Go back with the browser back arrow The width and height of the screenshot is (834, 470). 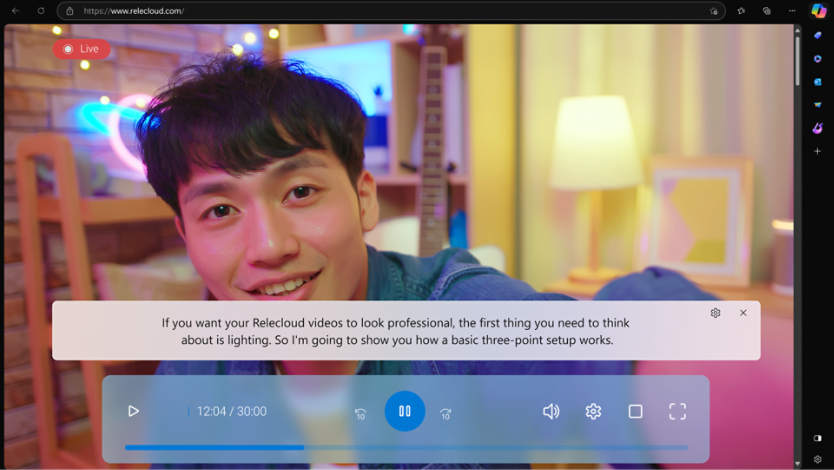click(x=15, y=11)
